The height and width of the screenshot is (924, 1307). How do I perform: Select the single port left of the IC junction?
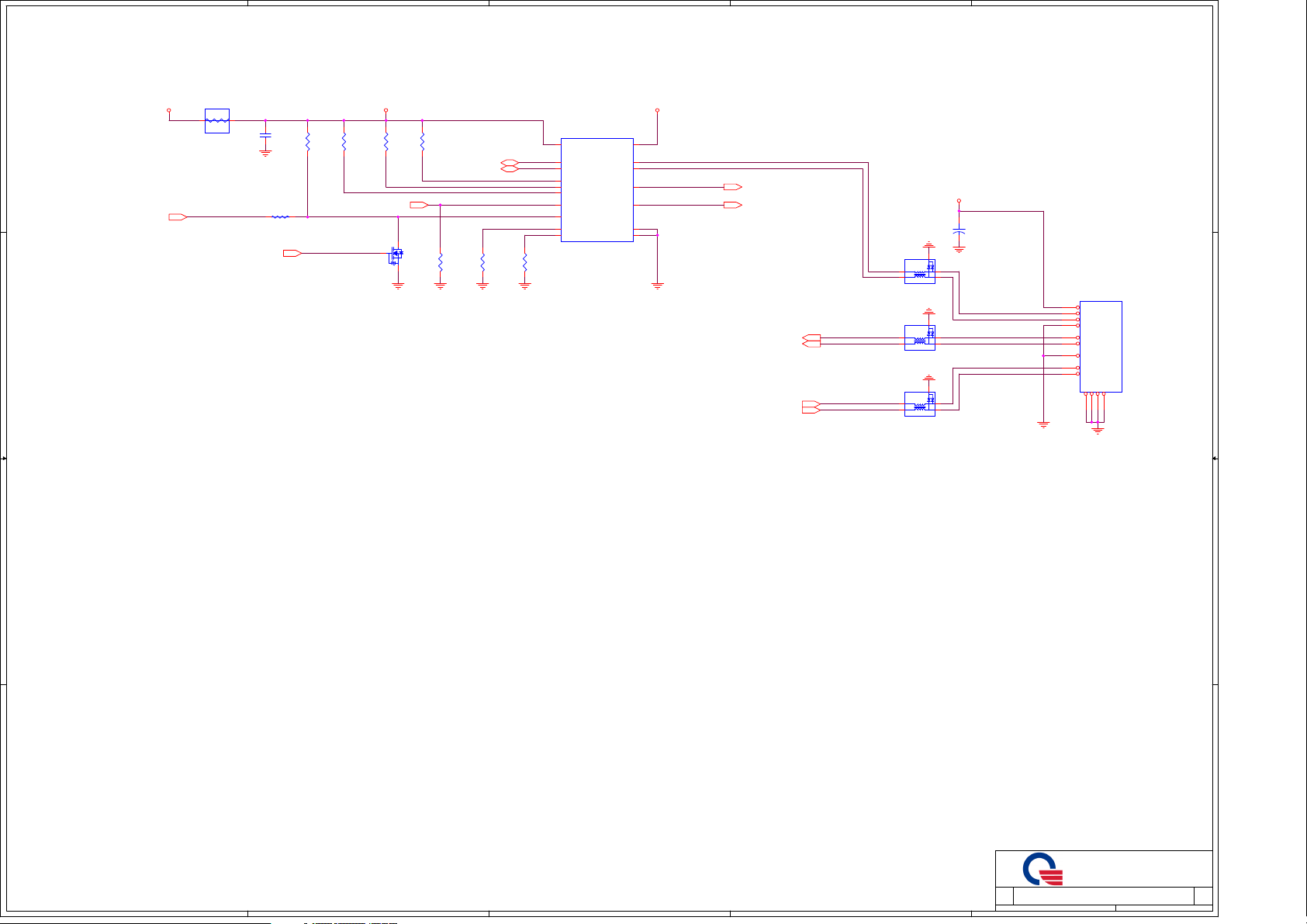click(420, 205)
